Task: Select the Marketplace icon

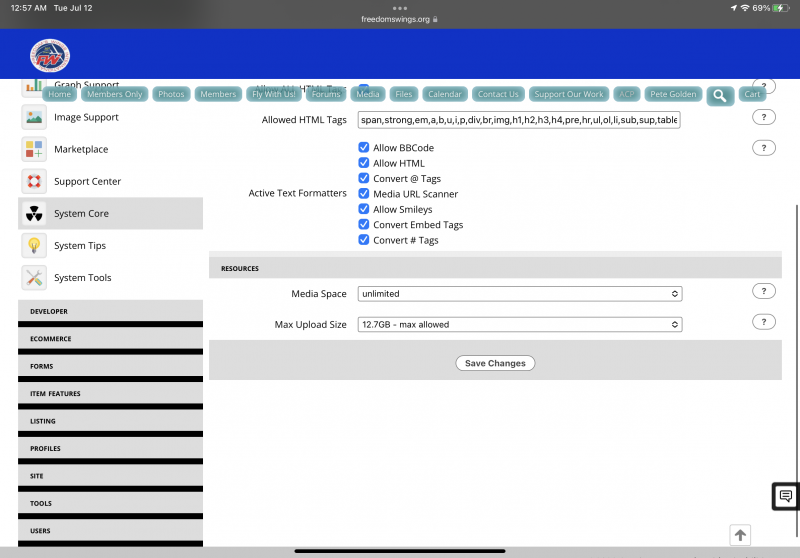Action: click(x=34, y=150)
